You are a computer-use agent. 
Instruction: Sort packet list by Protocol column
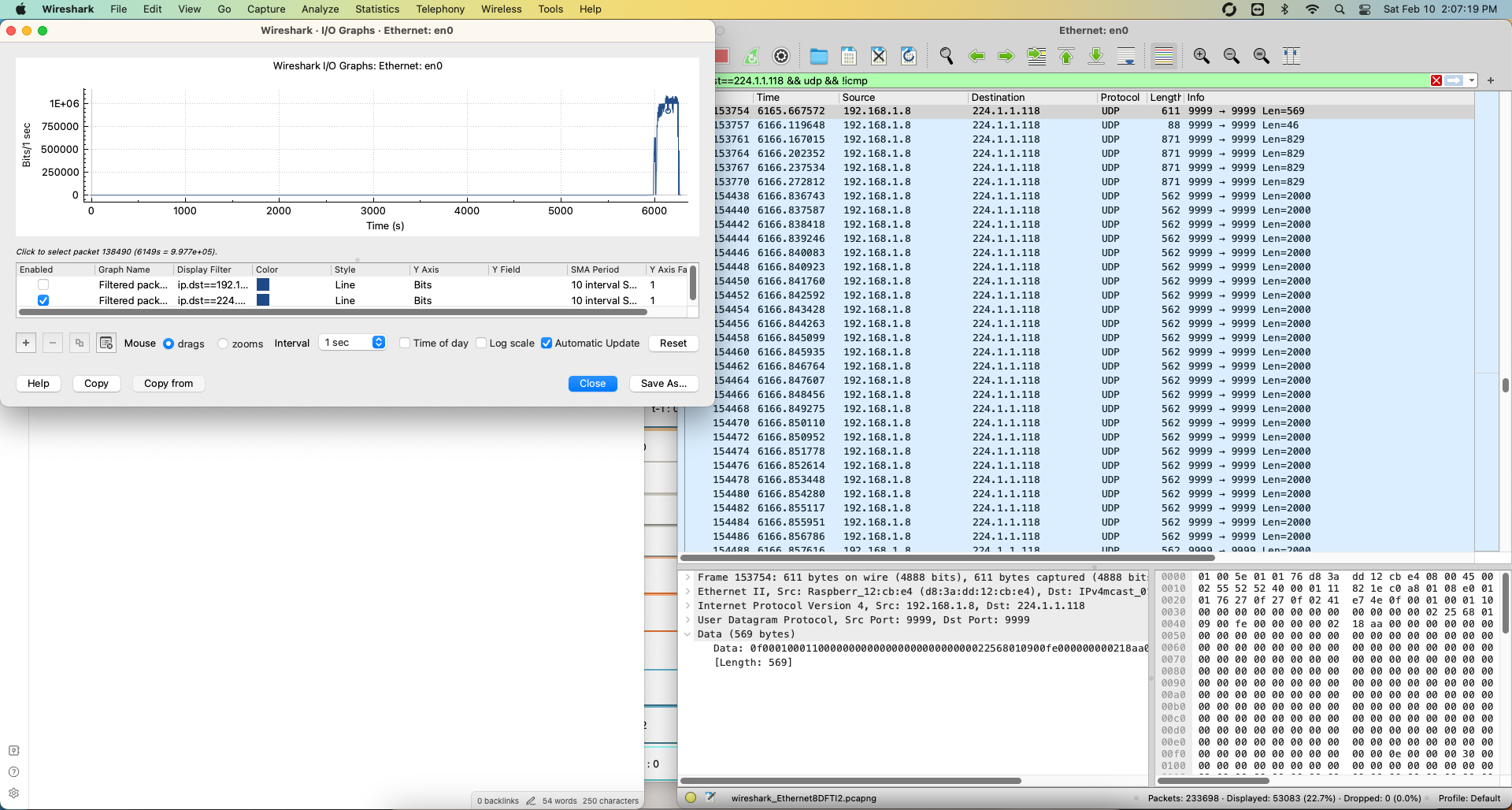click(x=1119, y=97)
